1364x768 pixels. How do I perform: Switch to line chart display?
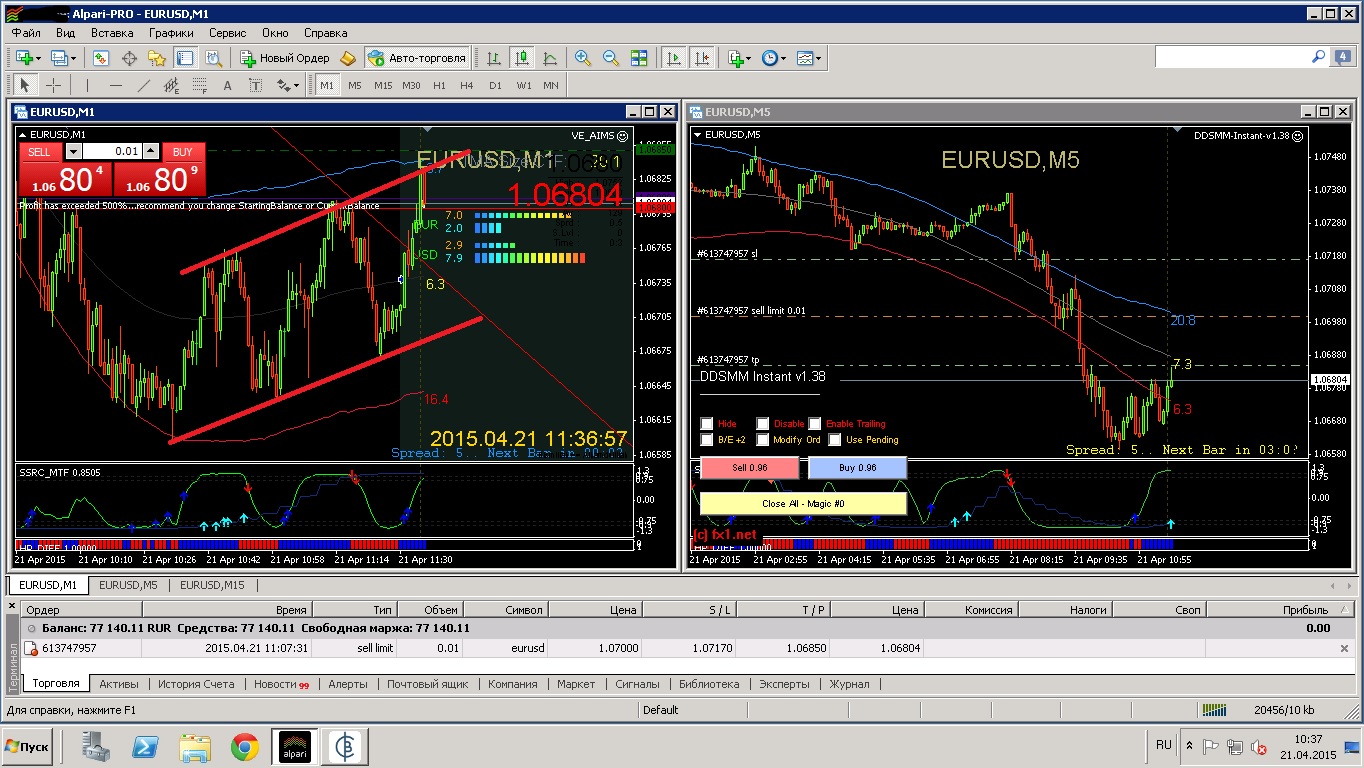pyautogui.click(x=549, y=58)
